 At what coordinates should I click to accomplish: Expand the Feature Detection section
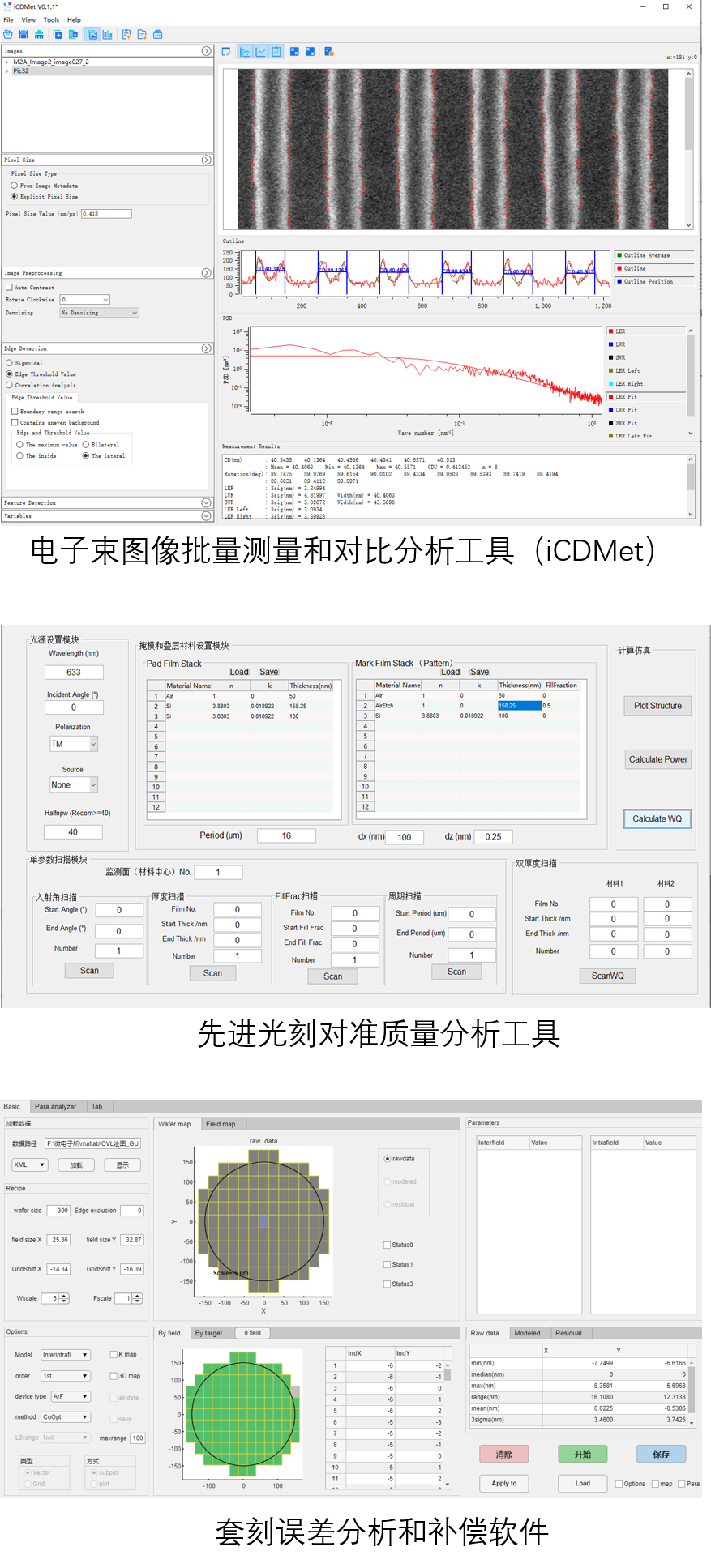pos(206,502)
